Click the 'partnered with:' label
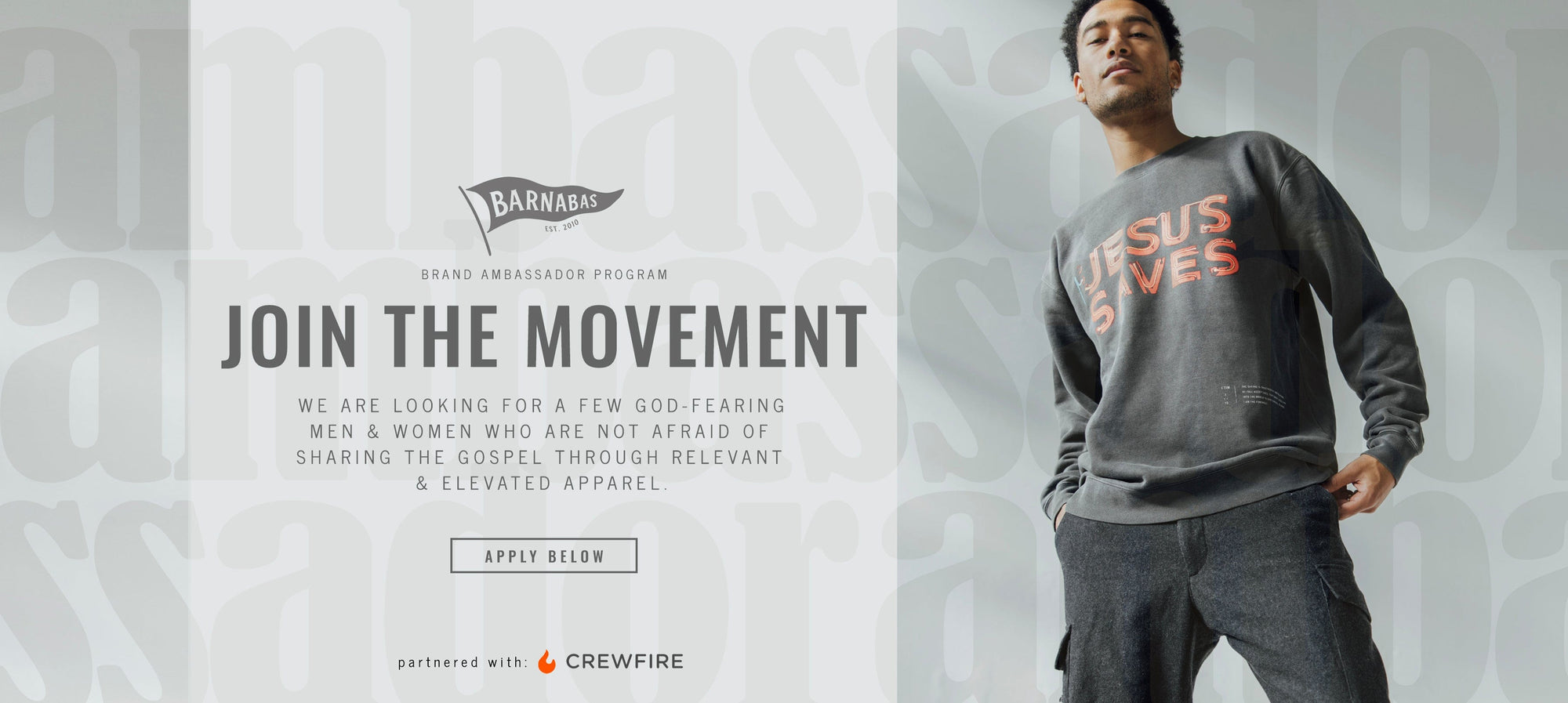Image resolution: width=1568 pixels, height=703 pixels. coord(463,662)
